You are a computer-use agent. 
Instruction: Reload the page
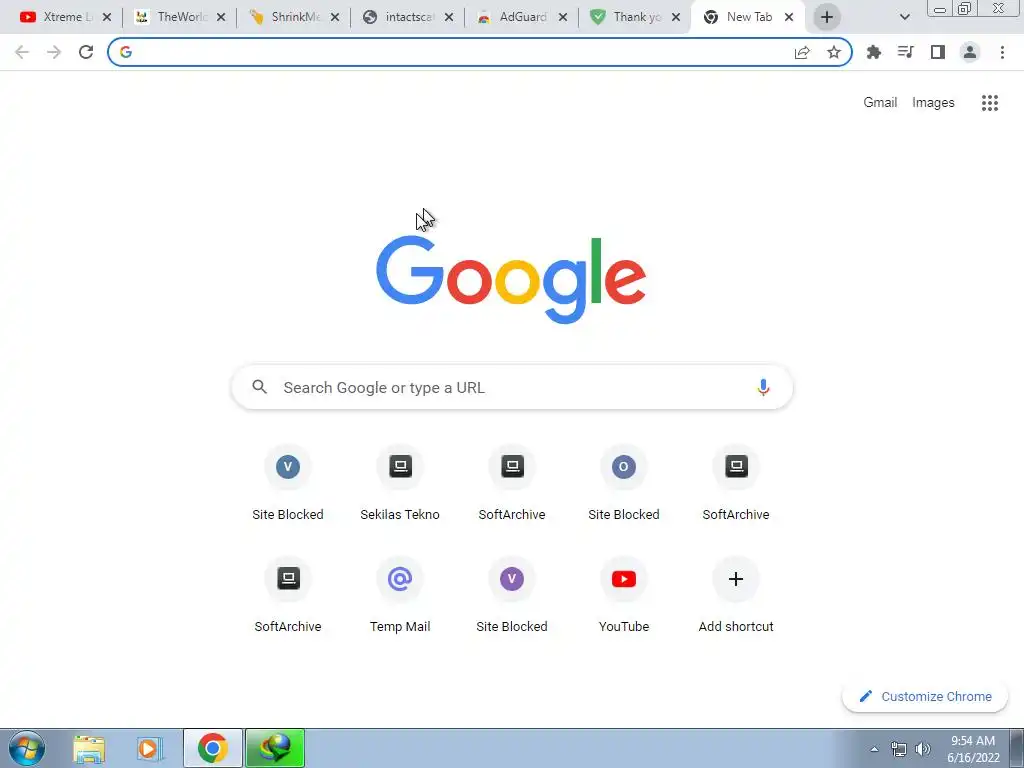click(86, 52)
